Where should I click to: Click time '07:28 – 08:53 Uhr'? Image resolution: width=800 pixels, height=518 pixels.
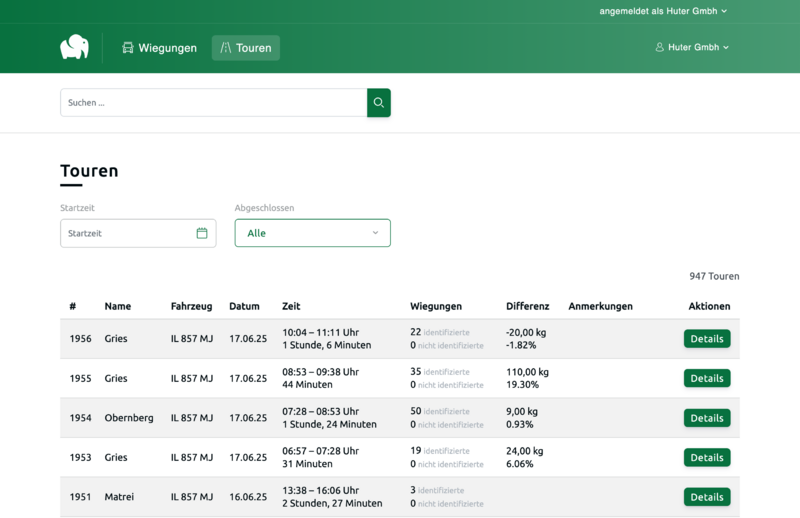tap(320, 411)
